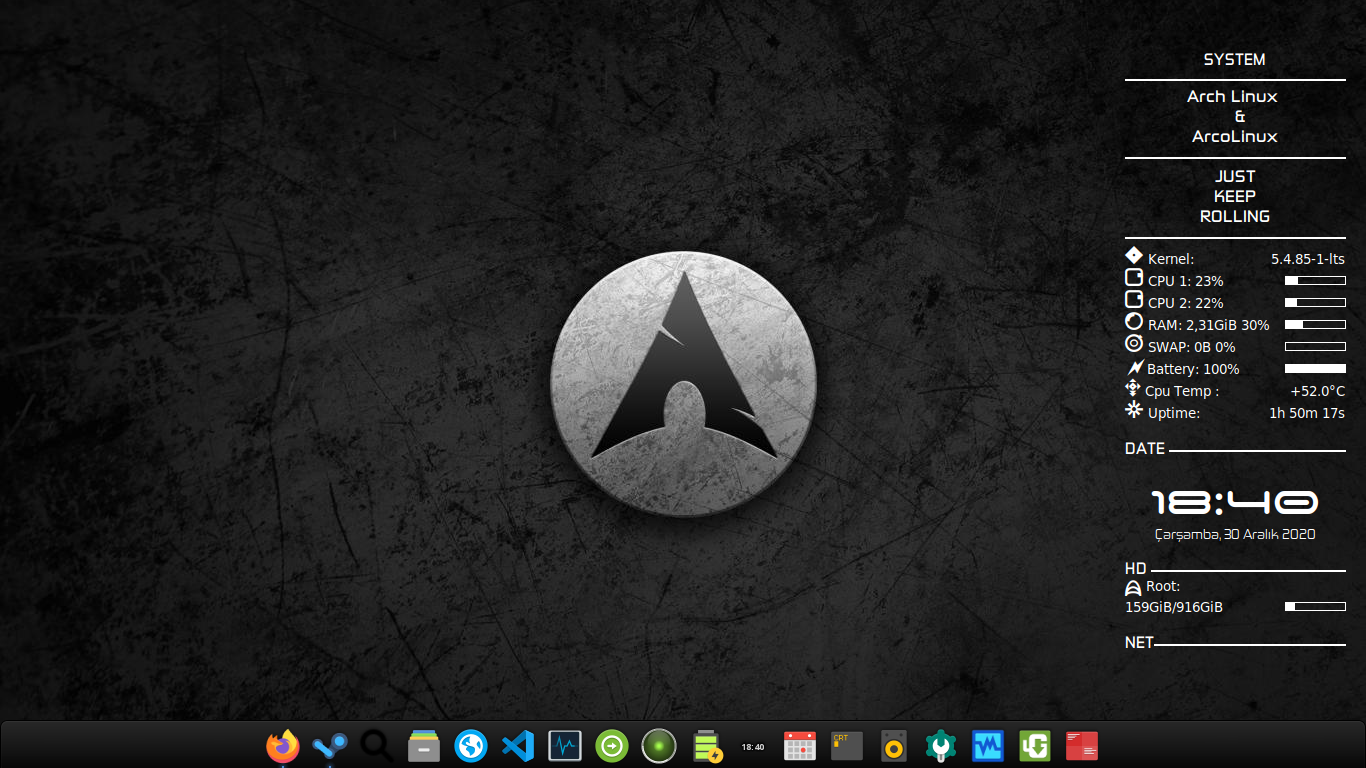Click the NET section heading
1366x768 pixels.
tap(1139, 643)
